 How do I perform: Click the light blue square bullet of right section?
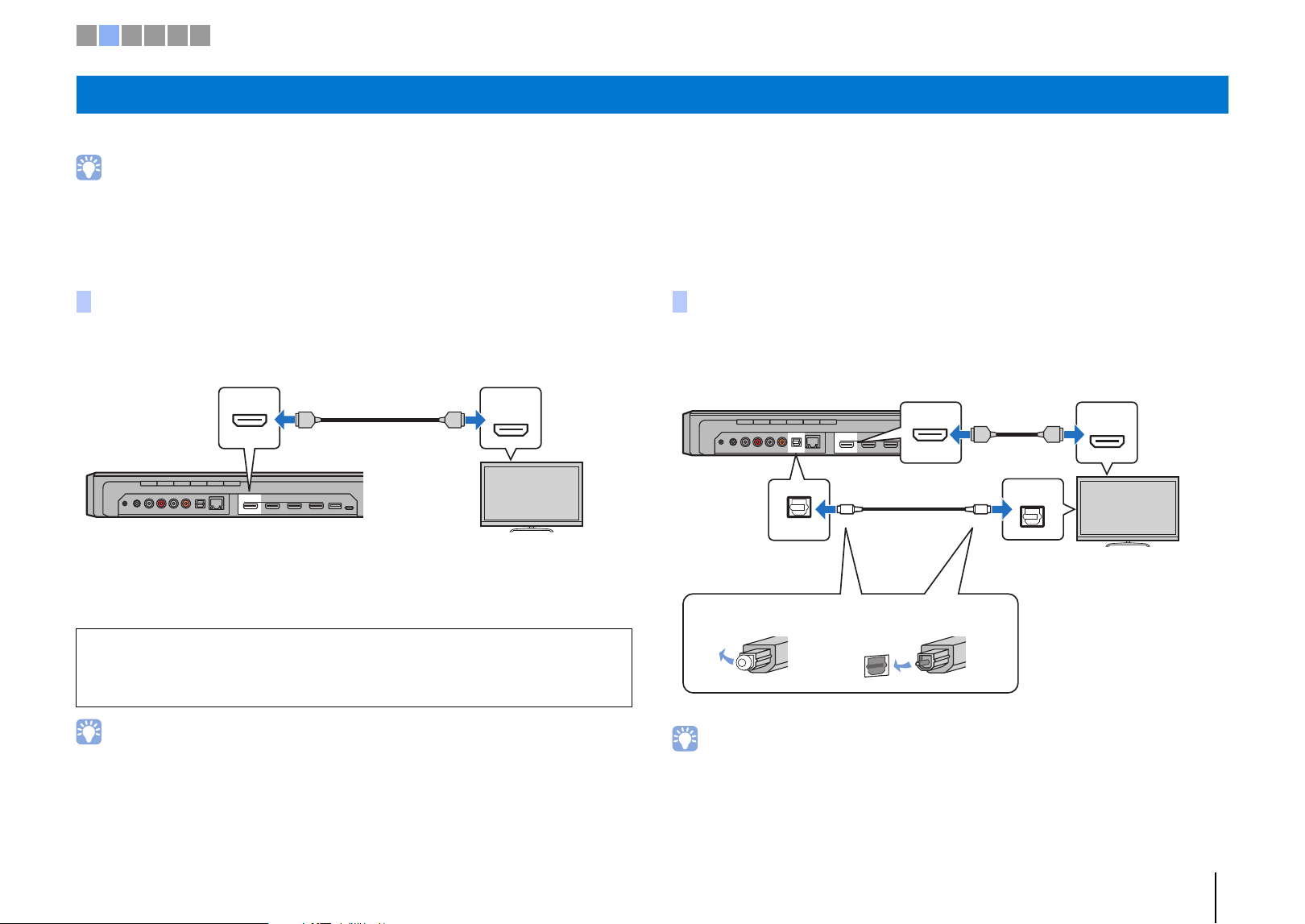click(680, 302)
